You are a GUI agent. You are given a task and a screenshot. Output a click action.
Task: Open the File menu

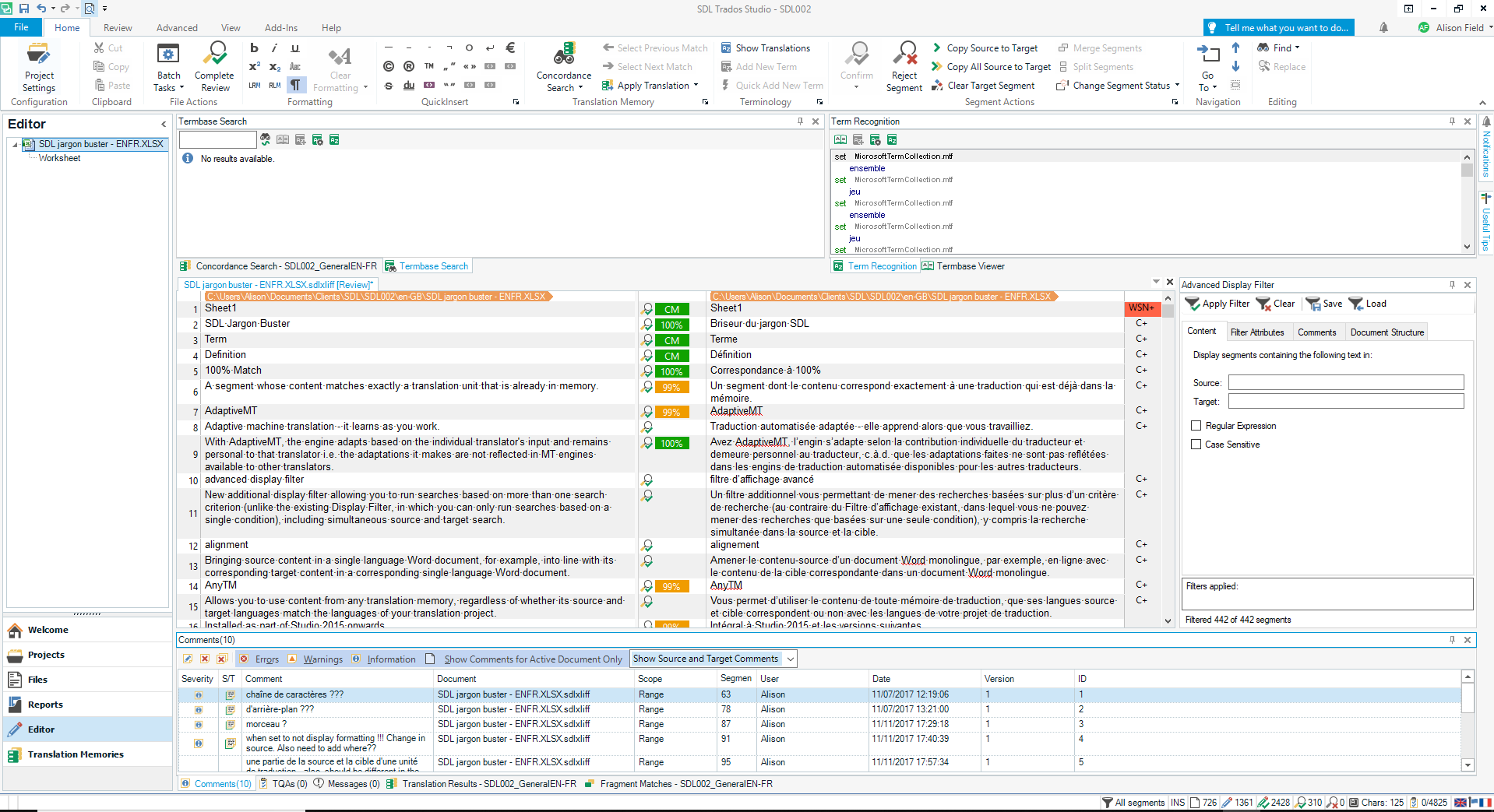click(21, 27)
